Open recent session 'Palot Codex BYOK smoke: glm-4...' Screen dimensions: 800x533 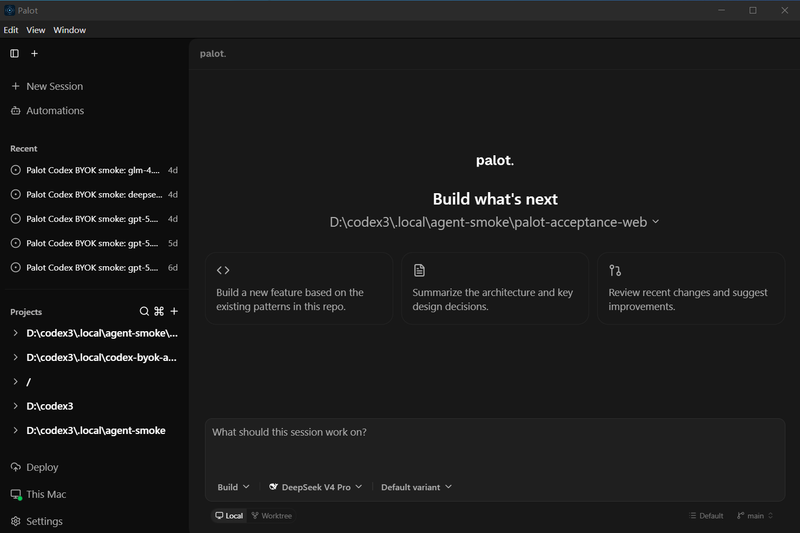click(x=94, y=170)
